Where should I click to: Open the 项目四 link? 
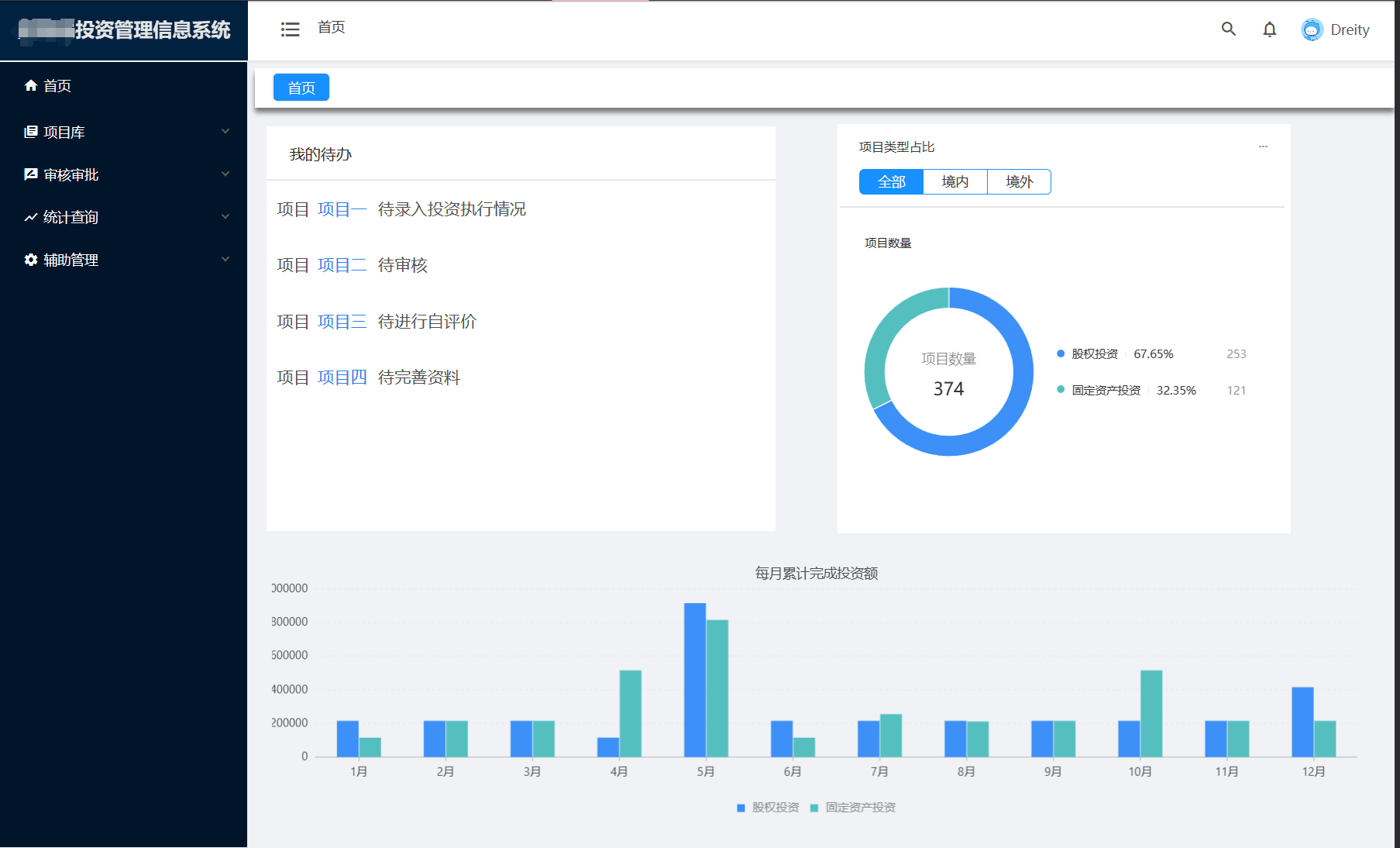[342, 377]
